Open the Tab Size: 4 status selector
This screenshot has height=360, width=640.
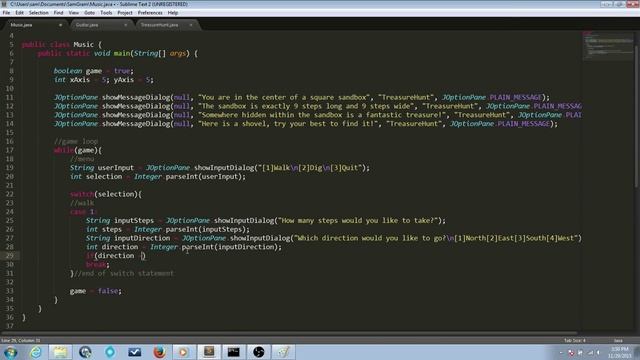click(x=575, y=340)
